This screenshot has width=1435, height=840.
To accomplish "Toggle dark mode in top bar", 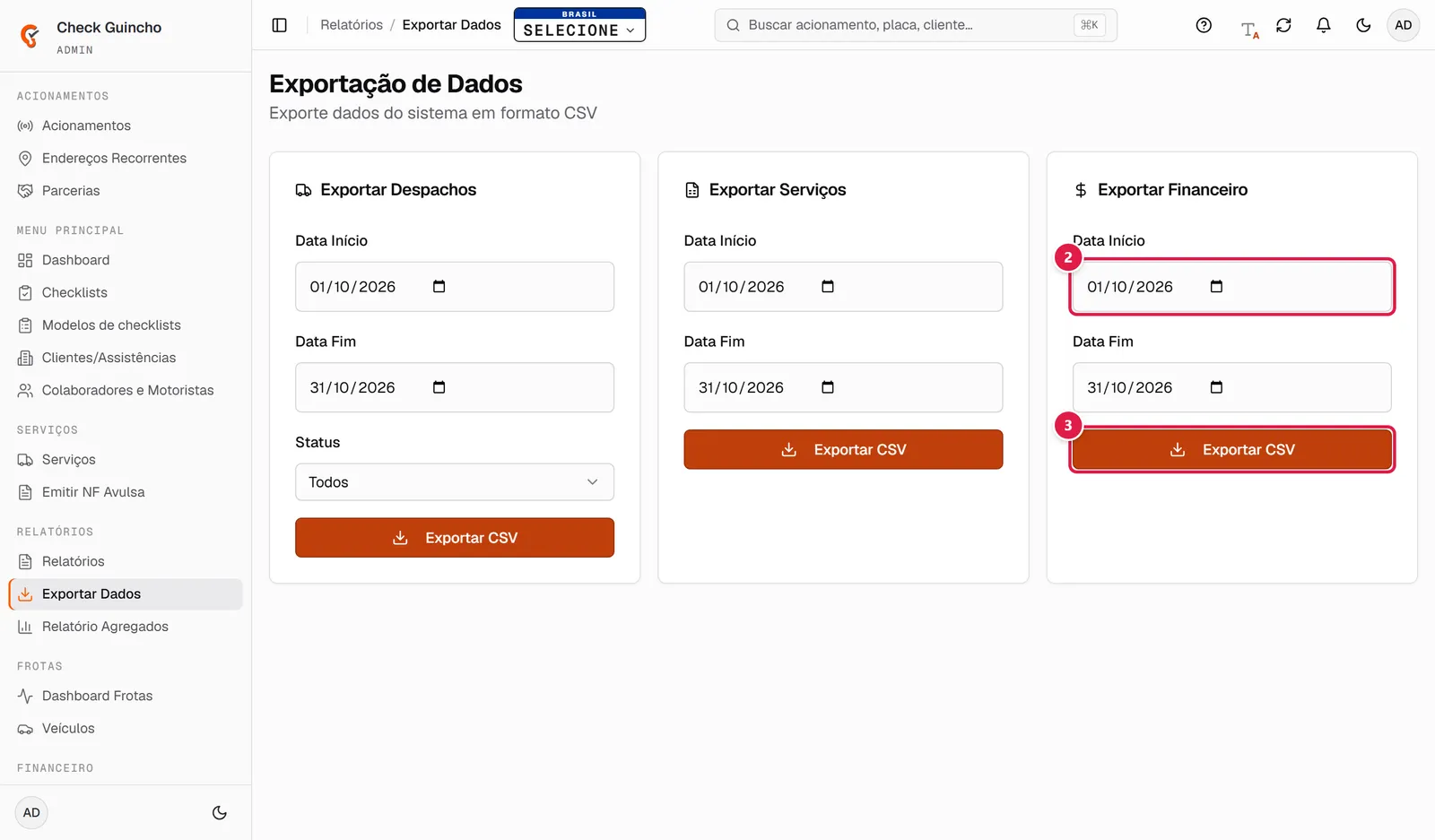I will [x=1363, y=25].
